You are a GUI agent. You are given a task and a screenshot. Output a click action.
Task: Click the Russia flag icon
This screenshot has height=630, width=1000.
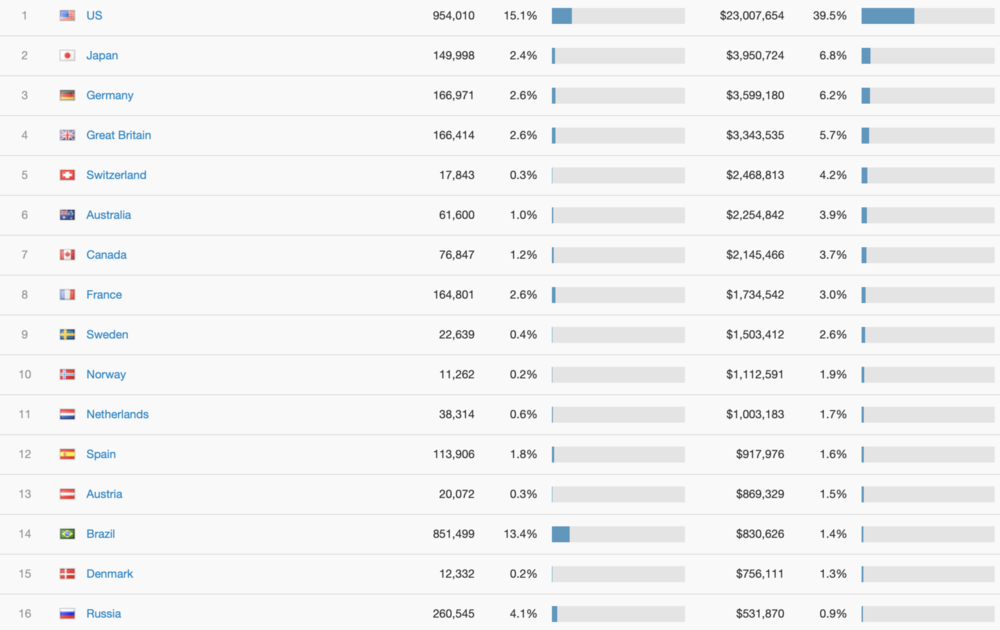click(67, 614)
